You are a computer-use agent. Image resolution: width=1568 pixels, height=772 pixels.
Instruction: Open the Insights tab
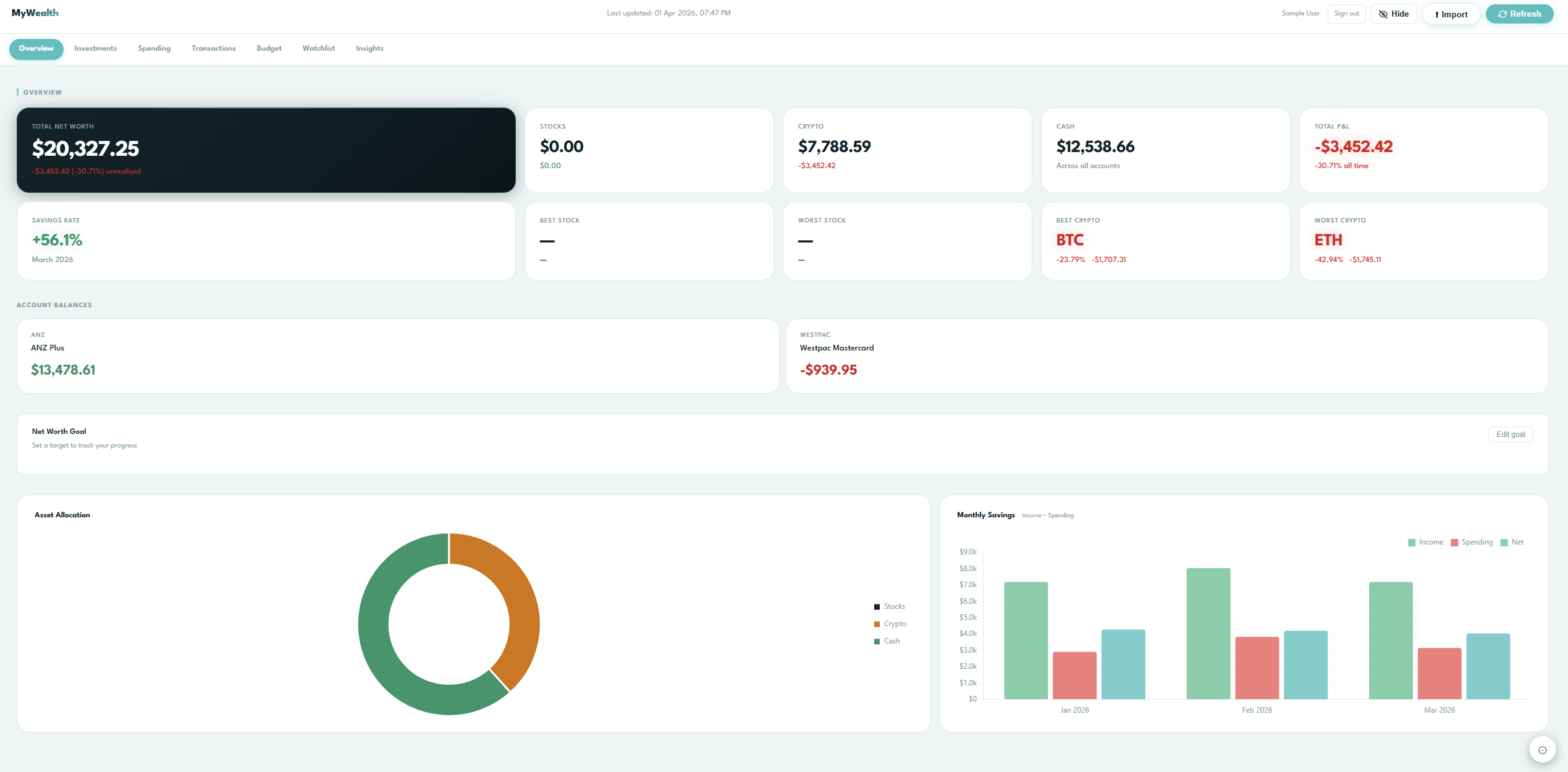369,48
